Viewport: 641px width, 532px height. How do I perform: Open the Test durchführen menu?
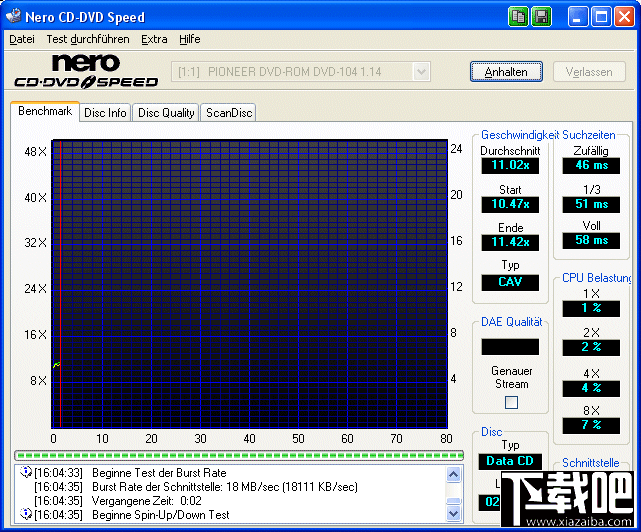pos(87,39)
